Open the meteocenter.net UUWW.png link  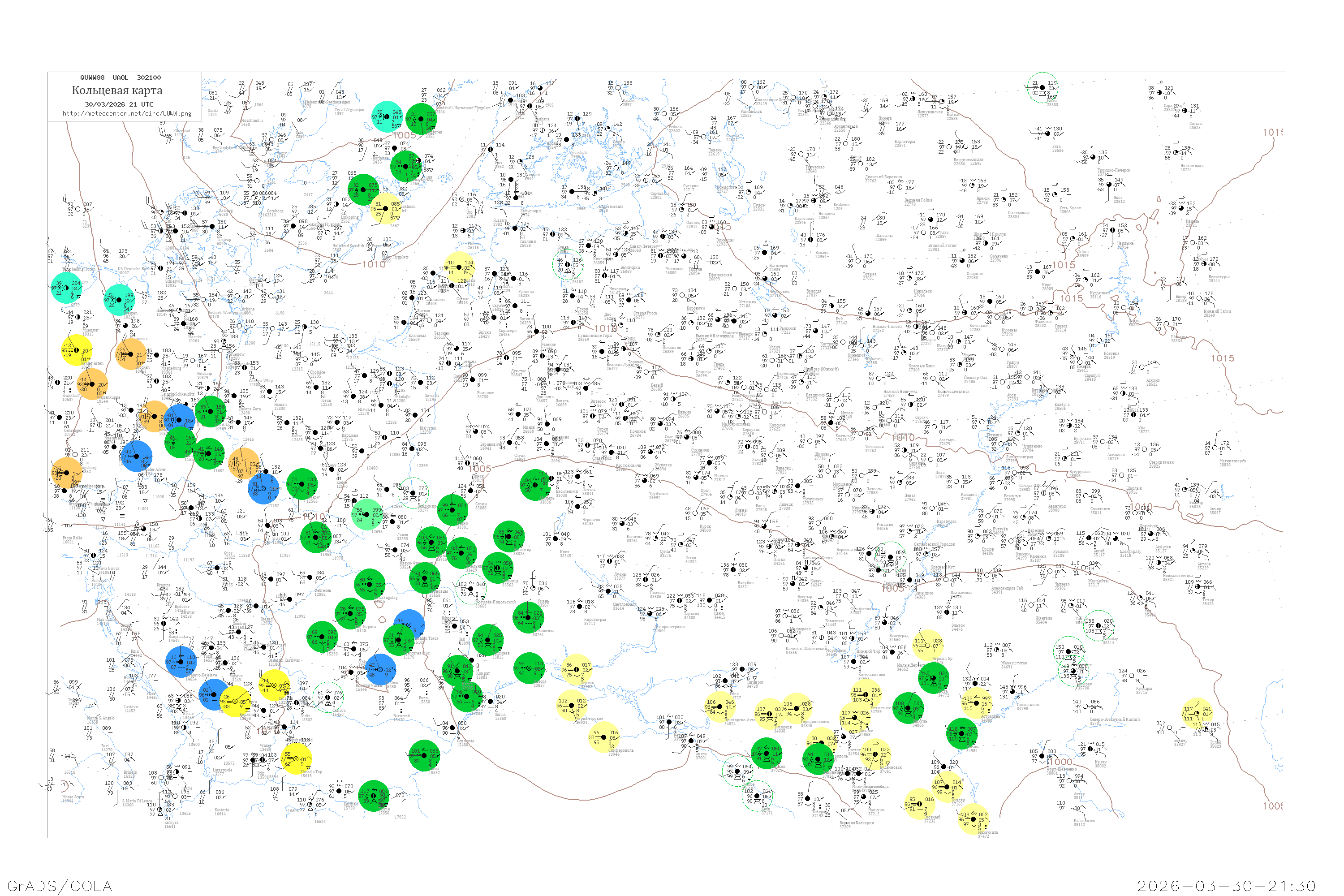click(x=127, y=114)
